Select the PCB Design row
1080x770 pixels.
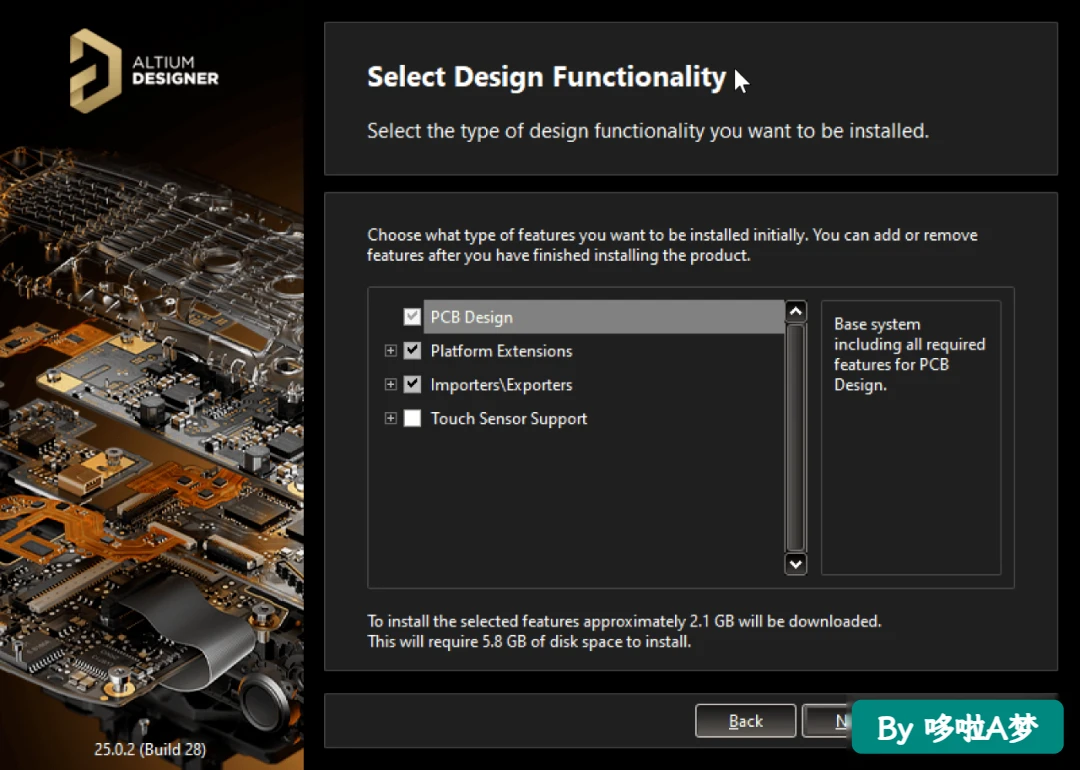pyautogui.click(x=604, y=317)
